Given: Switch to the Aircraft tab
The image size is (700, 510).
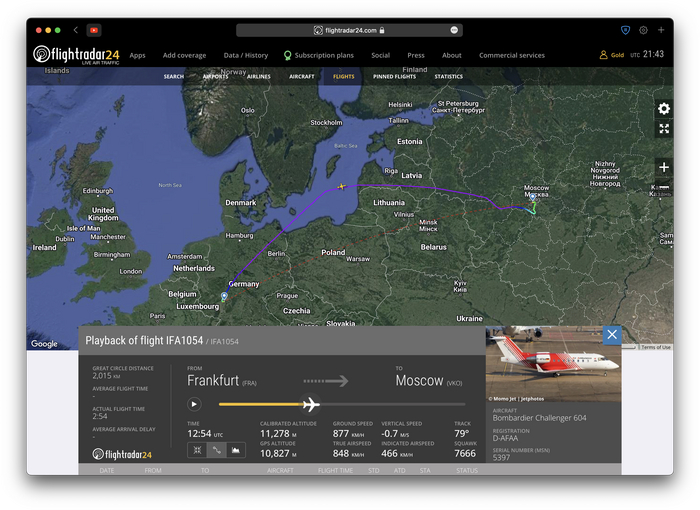Looking at the screenshot, I should tap(302, 77).
